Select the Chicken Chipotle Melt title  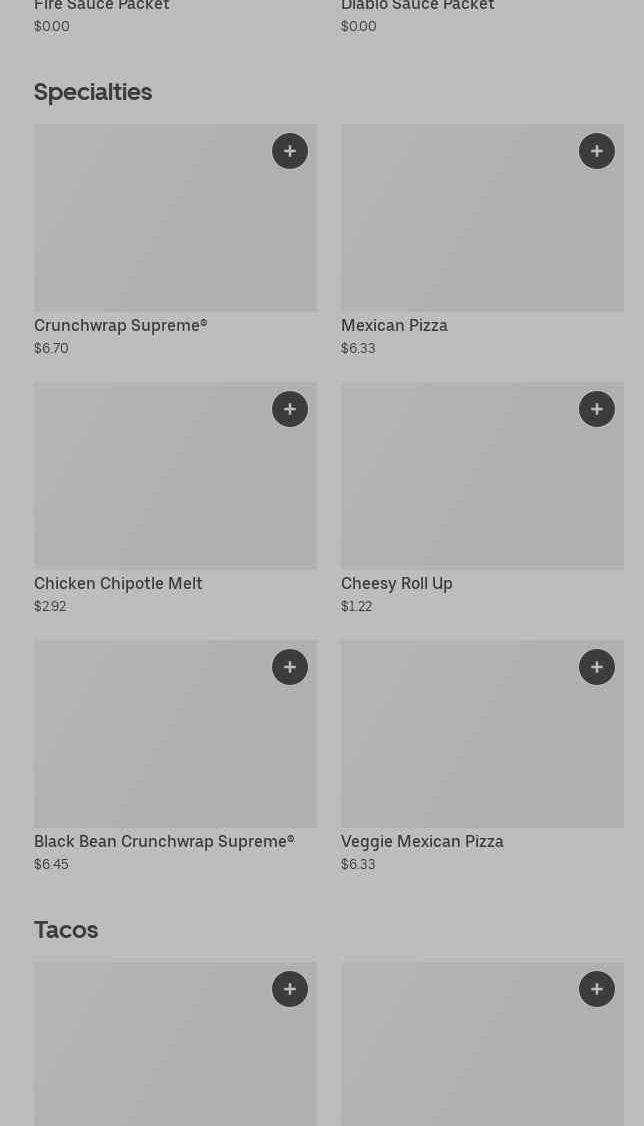tap(118, 584)
